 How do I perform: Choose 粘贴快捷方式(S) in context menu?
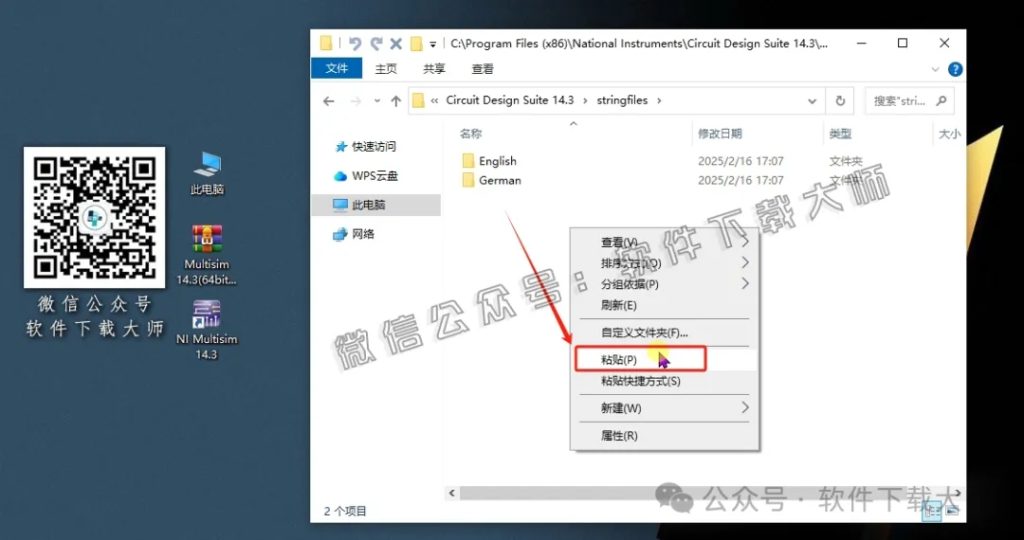pos(665,381)
